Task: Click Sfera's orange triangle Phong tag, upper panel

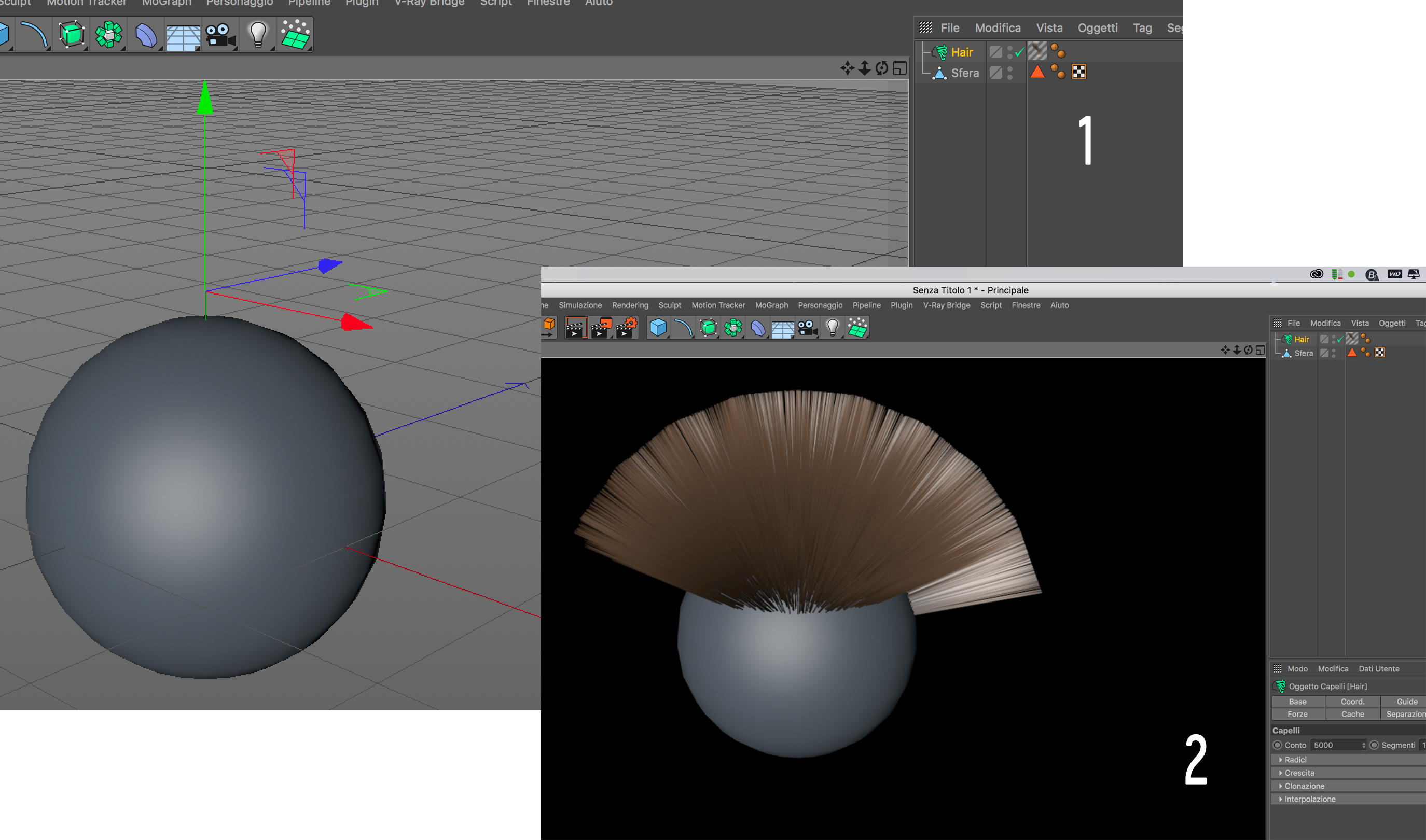Action: [1037, 73]
